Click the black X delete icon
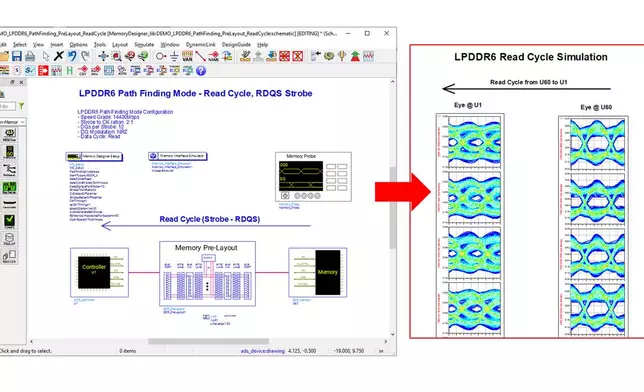Screen dimensions: 644x392 [x=59, y=56]
